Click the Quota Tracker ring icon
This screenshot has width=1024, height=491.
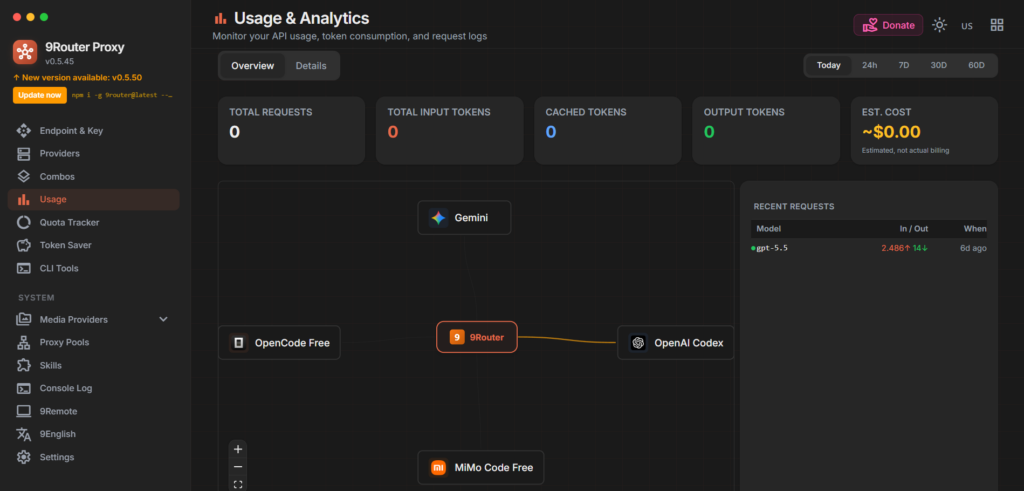(24, 223)
